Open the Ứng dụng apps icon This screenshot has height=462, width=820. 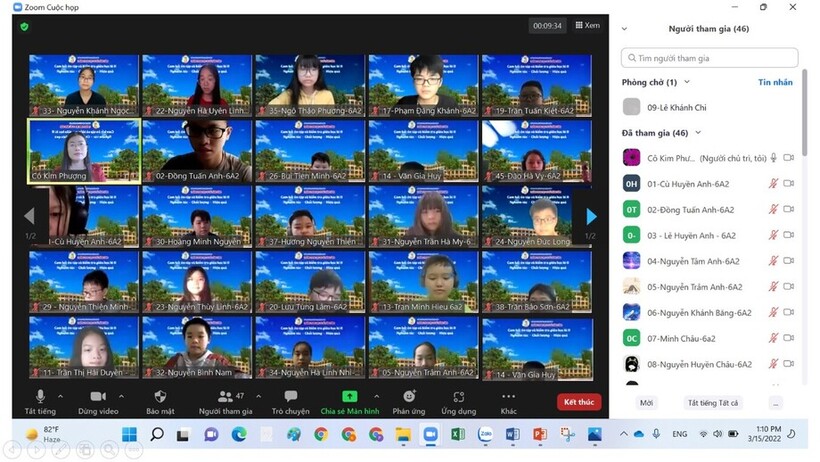pos(458,396)
